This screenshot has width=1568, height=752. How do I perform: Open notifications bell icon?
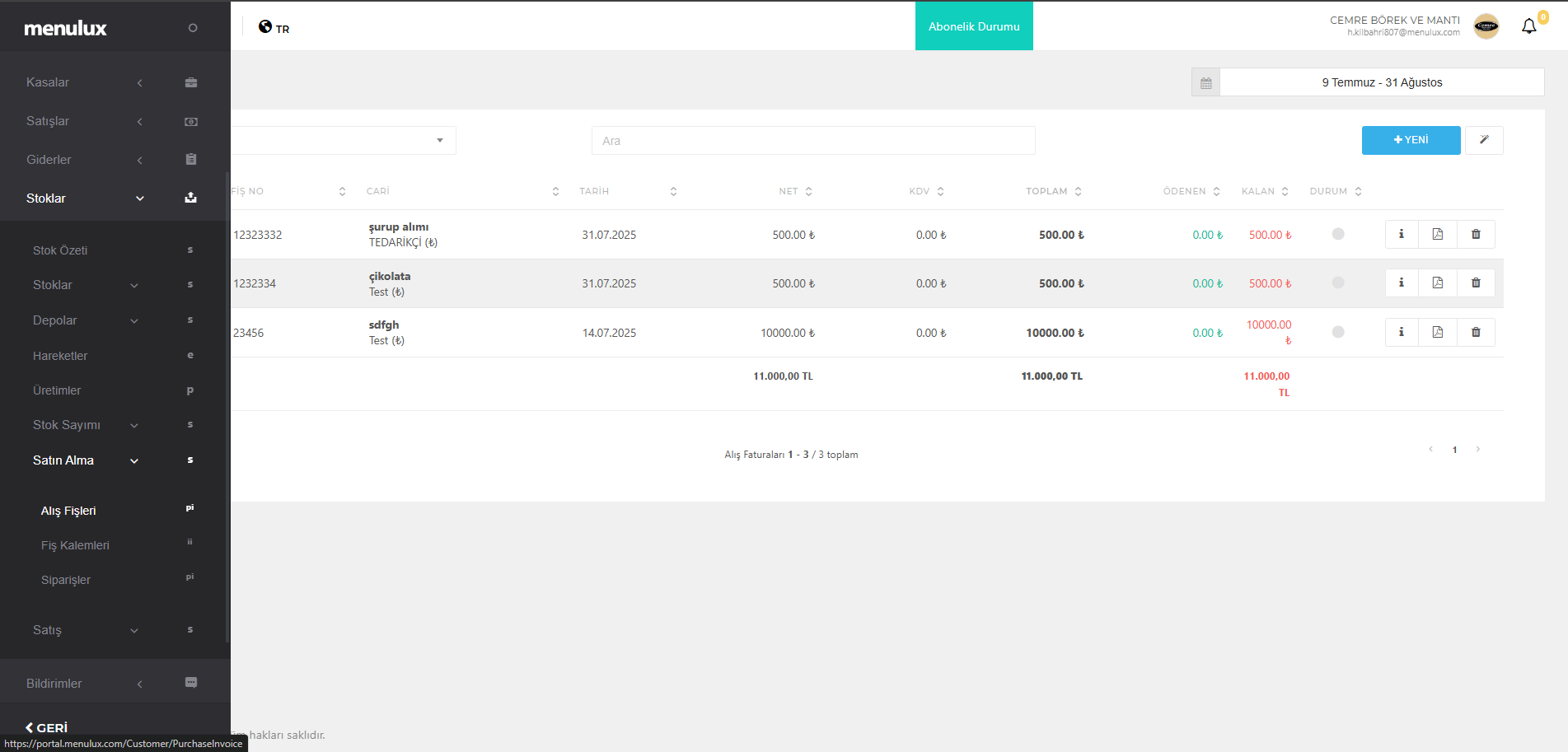(x=1529, y=26)
